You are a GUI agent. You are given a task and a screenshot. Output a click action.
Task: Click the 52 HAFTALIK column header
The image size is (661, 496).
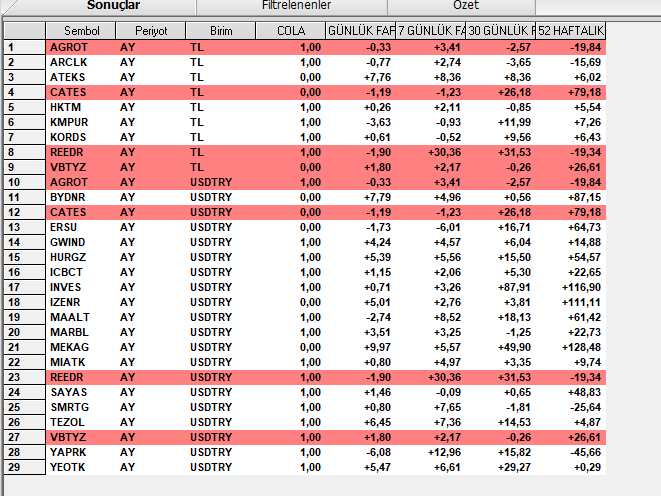tap(570, 31)
